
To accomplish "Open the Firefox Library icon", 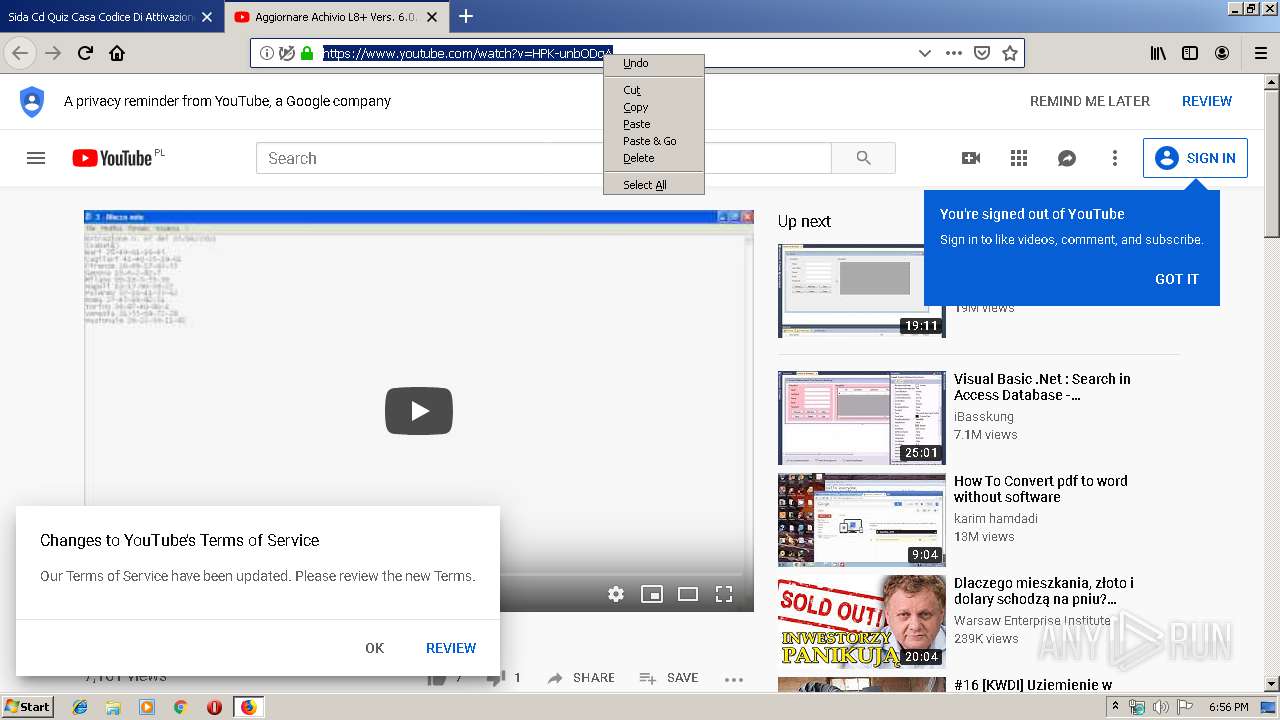I will 1158,53.
